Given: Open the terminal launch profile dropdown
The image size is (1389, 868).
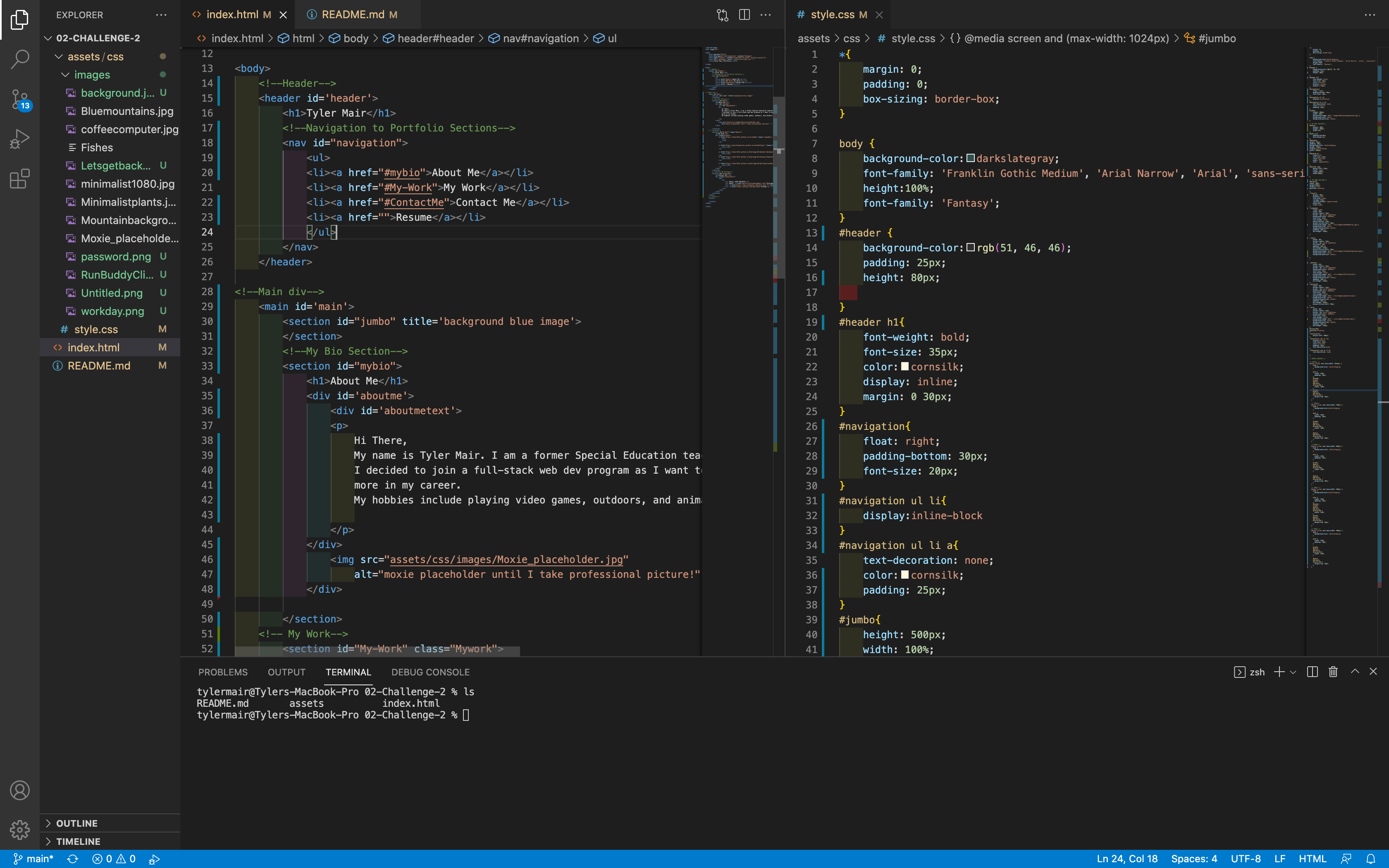Looking at the screenshot, I should (x=1293, y=672).
